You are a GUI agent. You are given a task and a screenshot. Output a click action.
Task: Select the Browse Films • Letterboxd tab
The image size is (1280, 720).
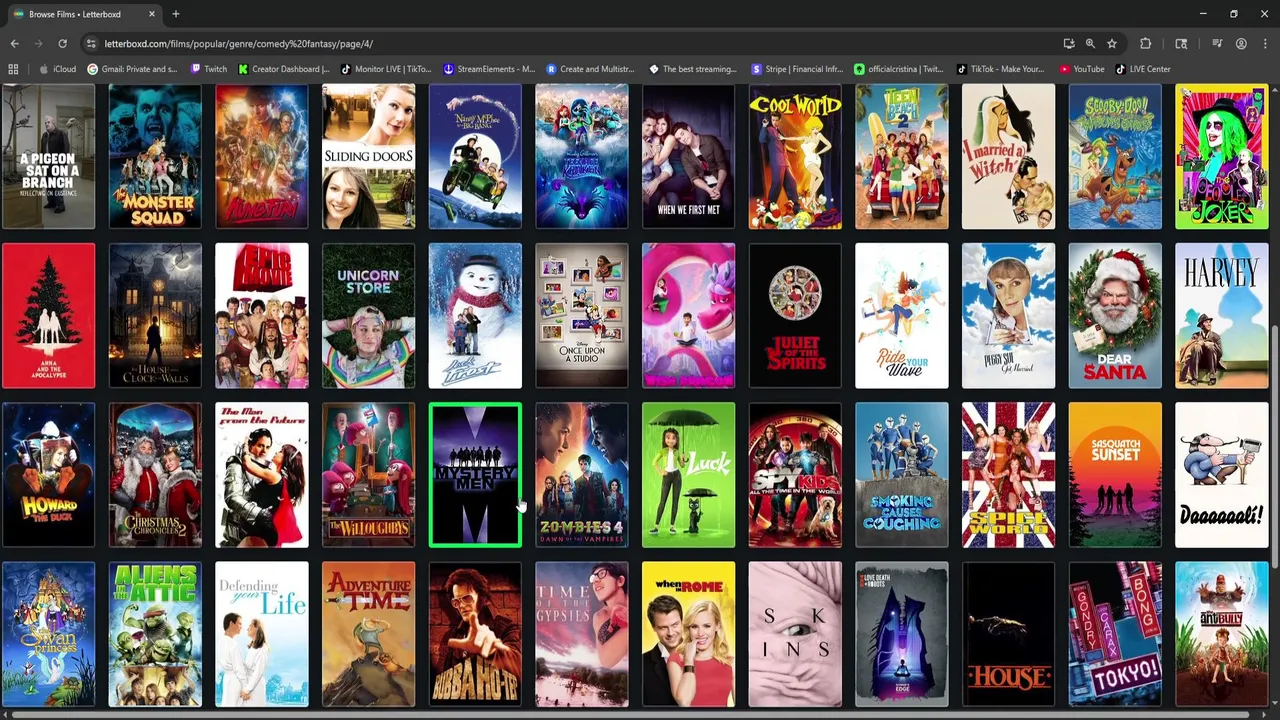[x=84, y=14]
